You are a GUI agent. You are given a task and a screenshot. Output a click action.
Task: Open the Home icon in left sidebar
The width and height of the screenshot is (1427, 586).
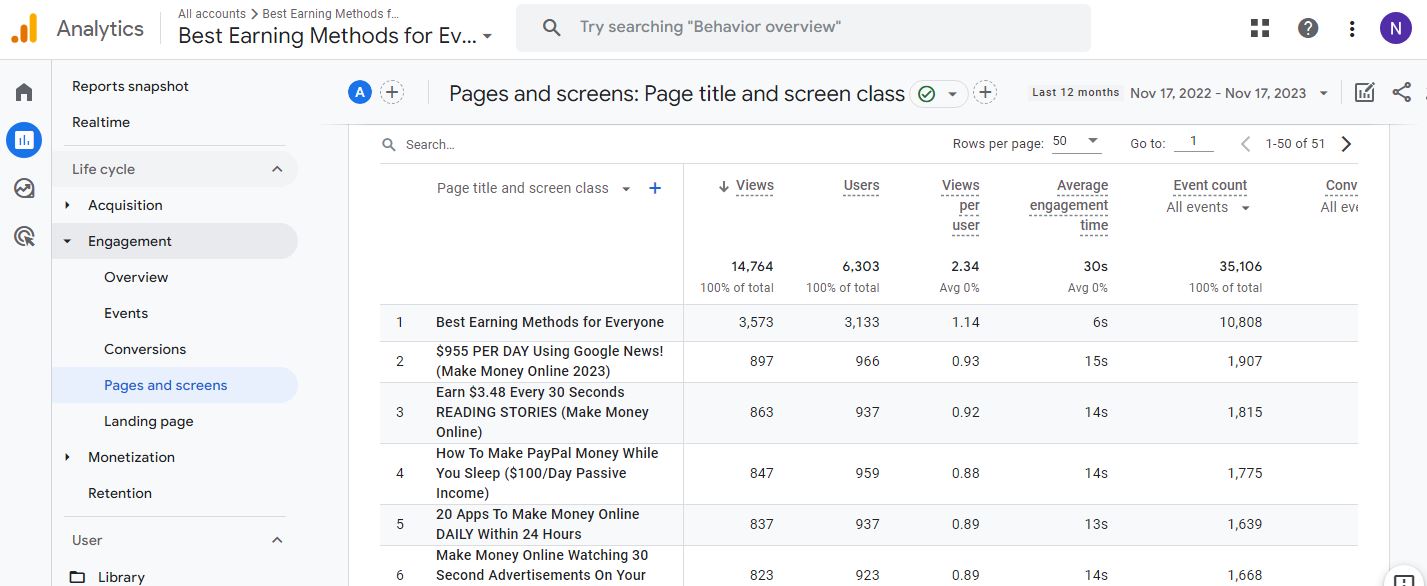23,91
